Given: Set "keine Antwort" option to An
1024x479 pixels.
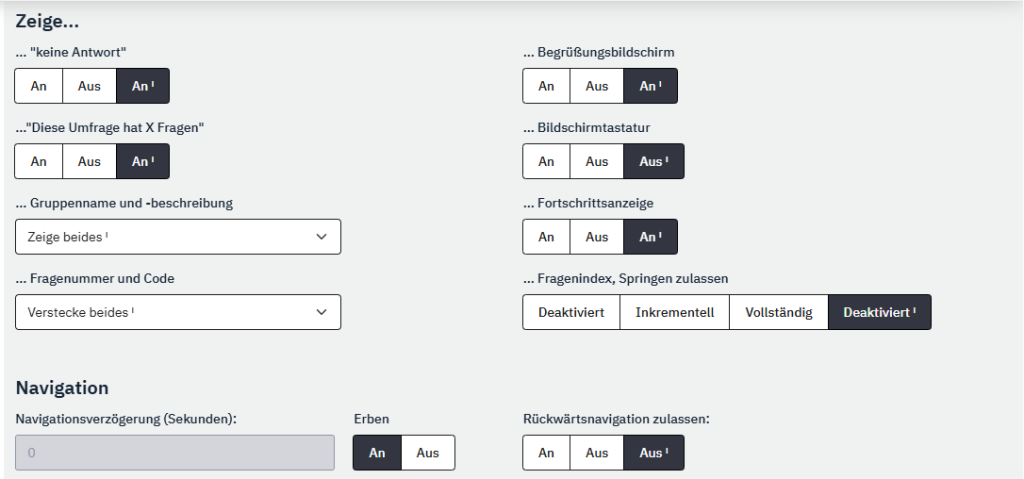Looking at the screenshot, I should click(39, 86).
